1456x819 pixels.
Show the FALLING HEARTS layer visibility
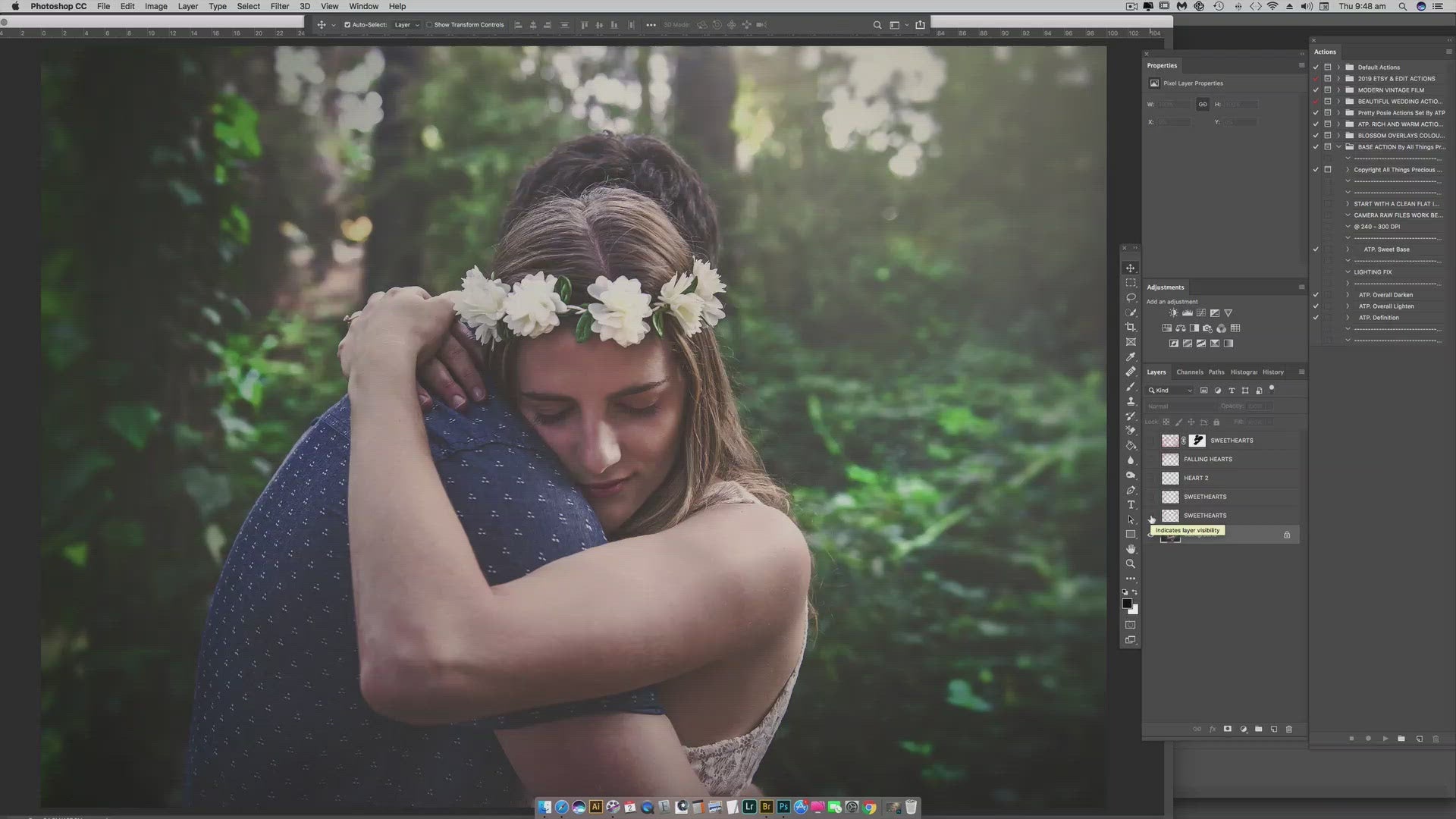point(1152,460)
